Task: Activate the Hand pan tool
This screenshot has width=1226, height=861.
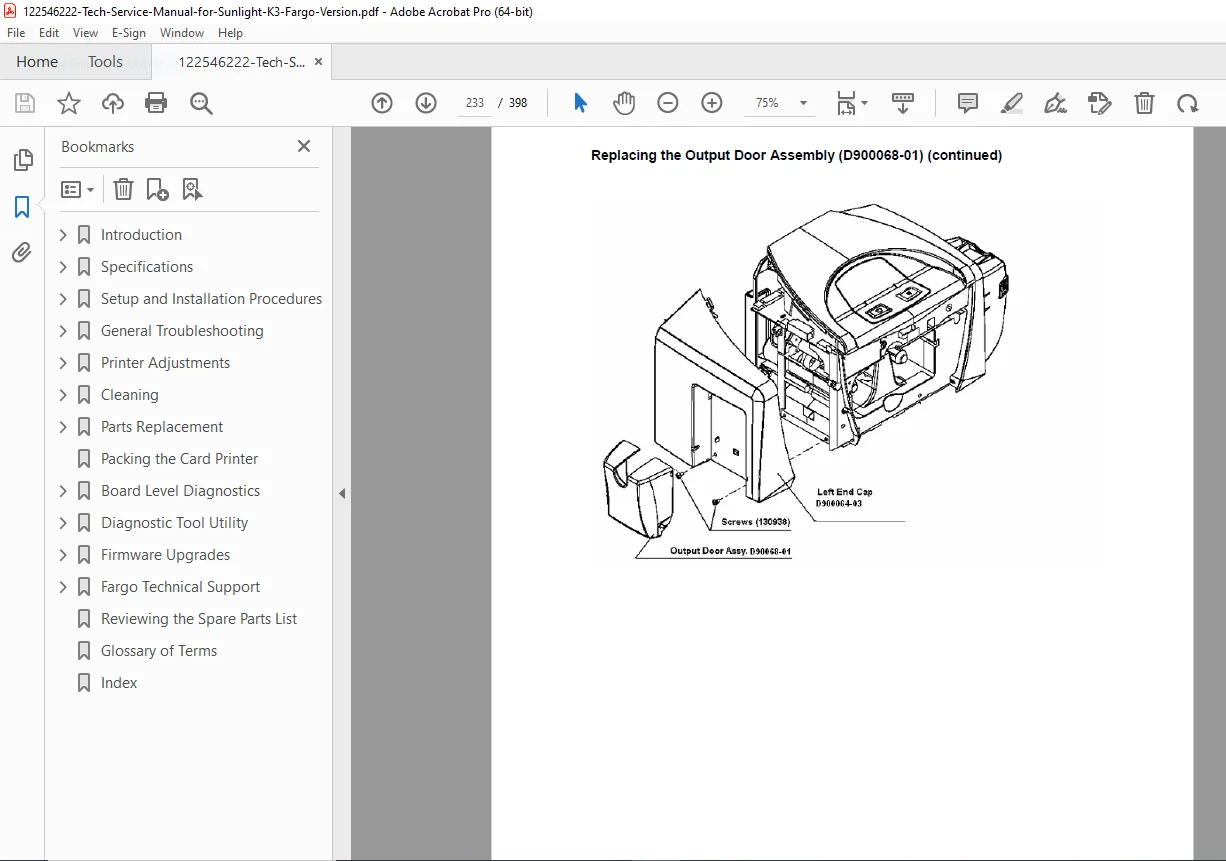Action: point(624,103)
